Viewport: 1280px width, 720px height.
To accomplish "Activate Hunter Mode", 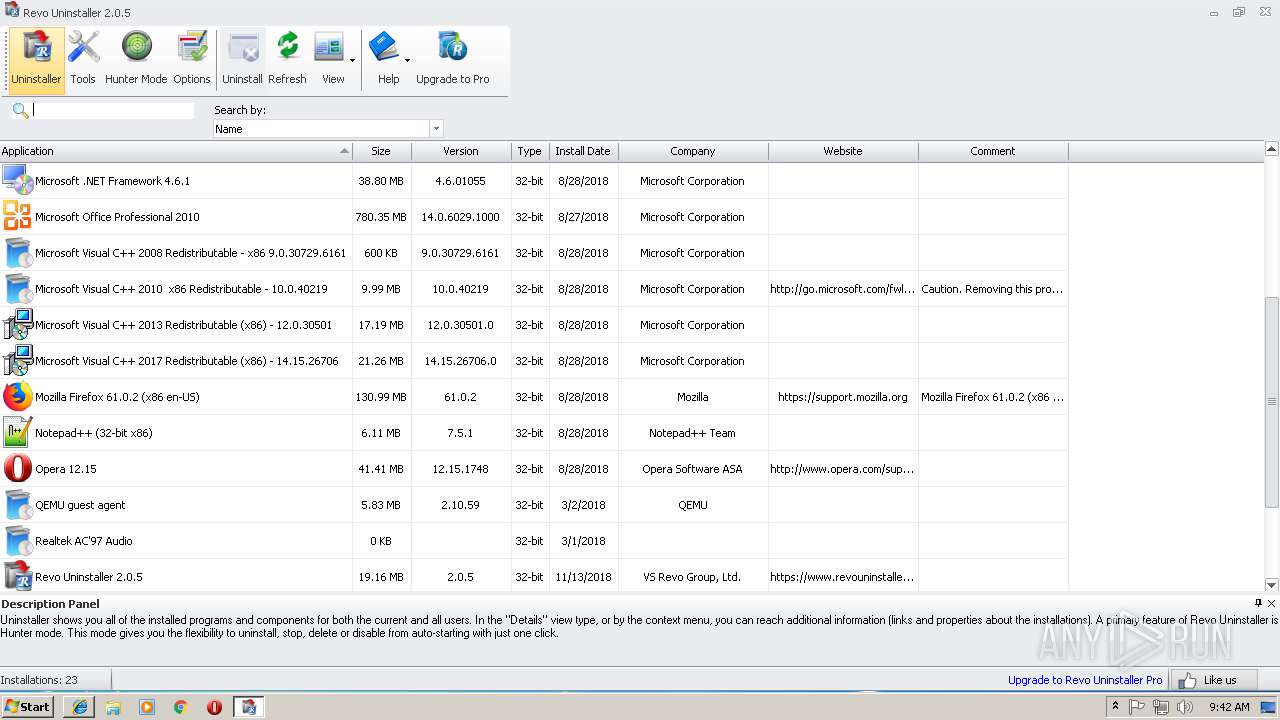I will 136,60.
